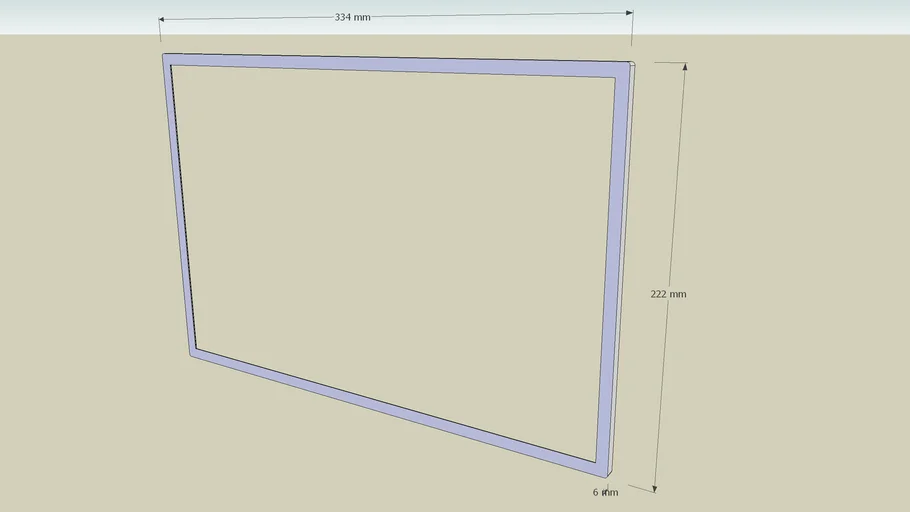Select the 334 mm dimension label
910x512 pixels.
point(352,18)
